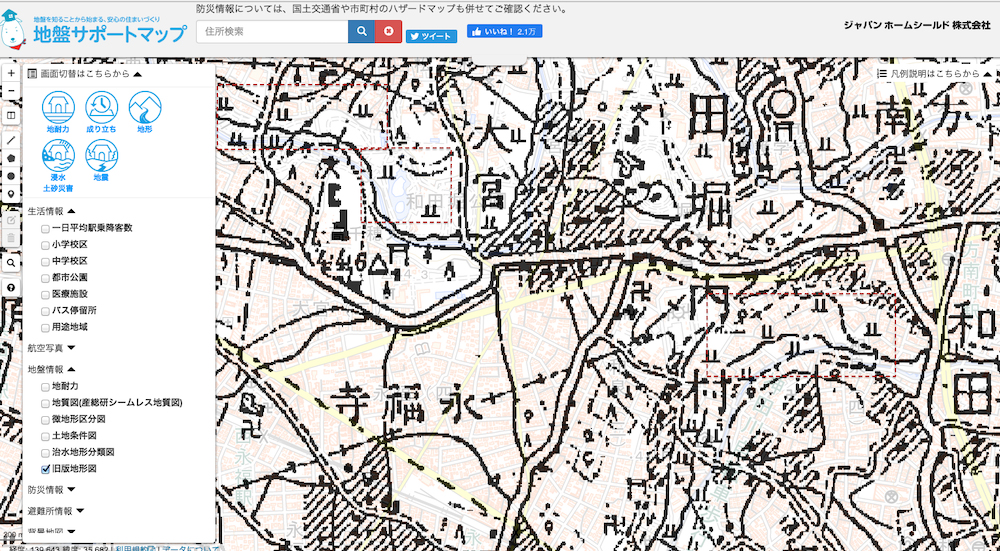Collapse the 画面切替はこちらから panel

pyautogui.click(x=138, y=74)
